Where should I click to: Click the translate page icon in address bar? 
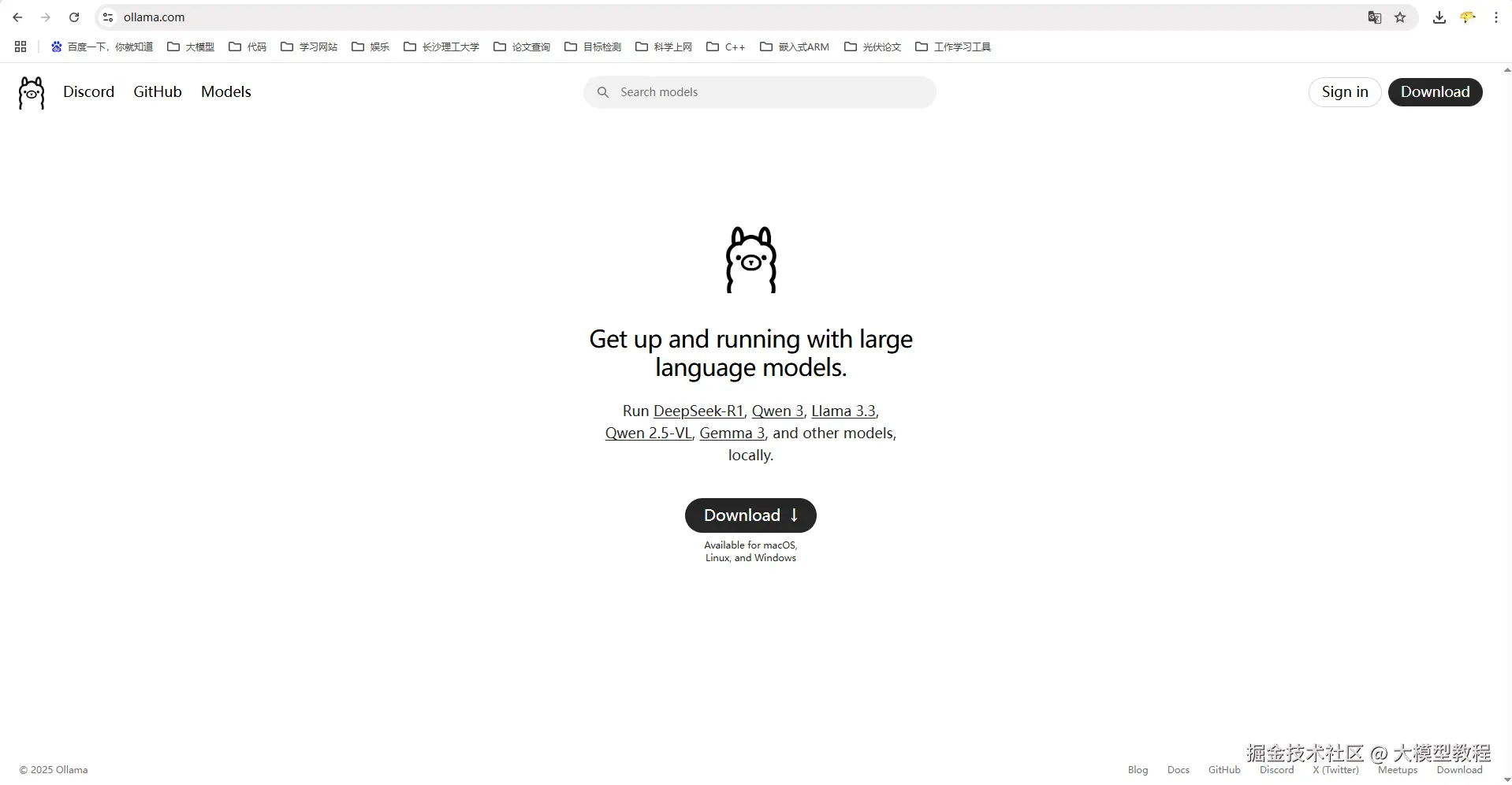click(1374, 17)
